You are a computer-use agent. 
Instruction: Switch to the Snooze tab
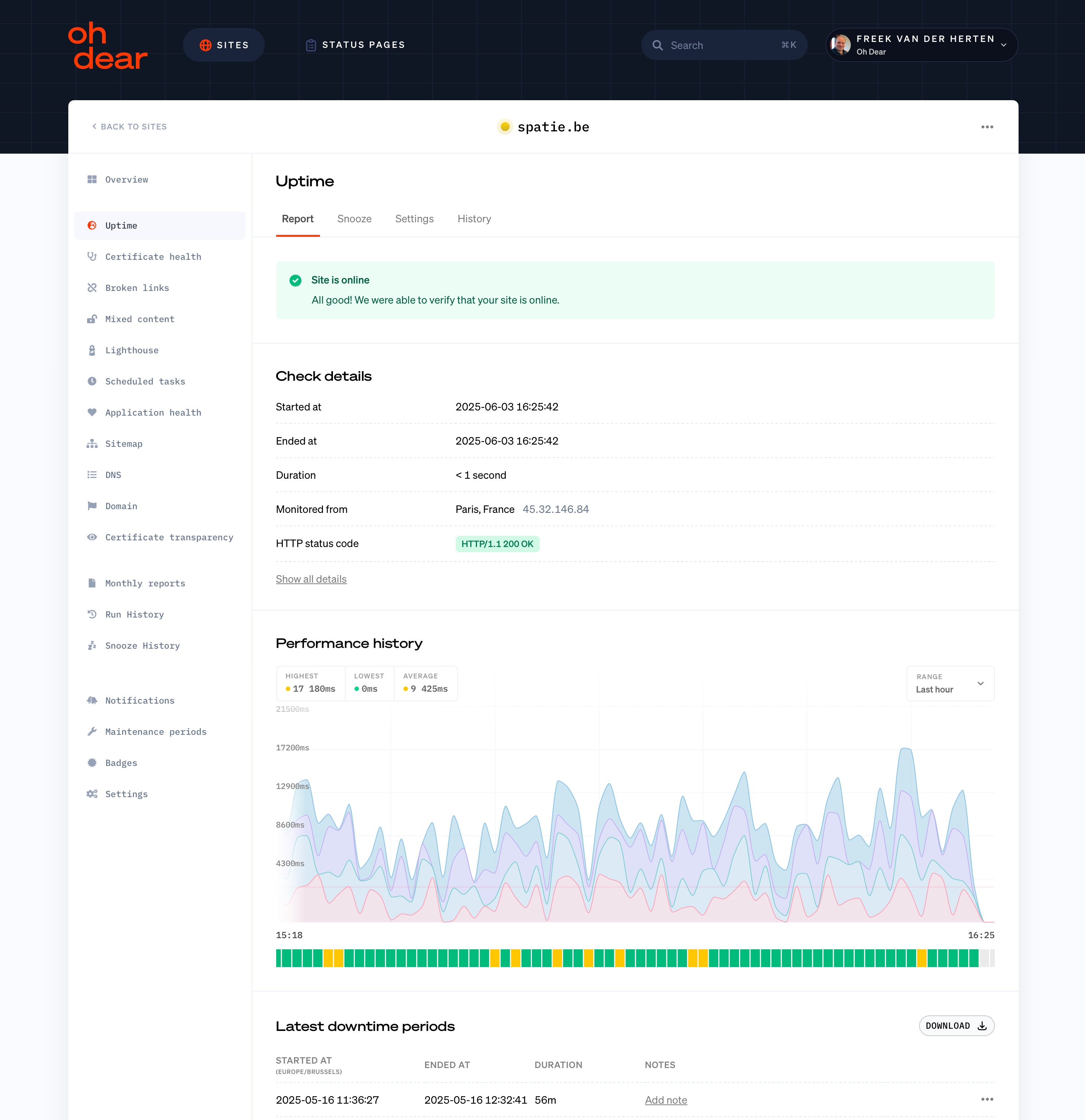tap(354, 219)
